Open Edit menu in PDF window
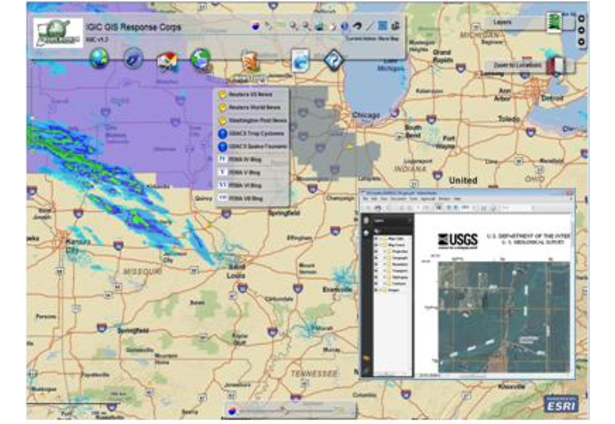Viewport: 615px width, 424px height. [x=375, y=199]
